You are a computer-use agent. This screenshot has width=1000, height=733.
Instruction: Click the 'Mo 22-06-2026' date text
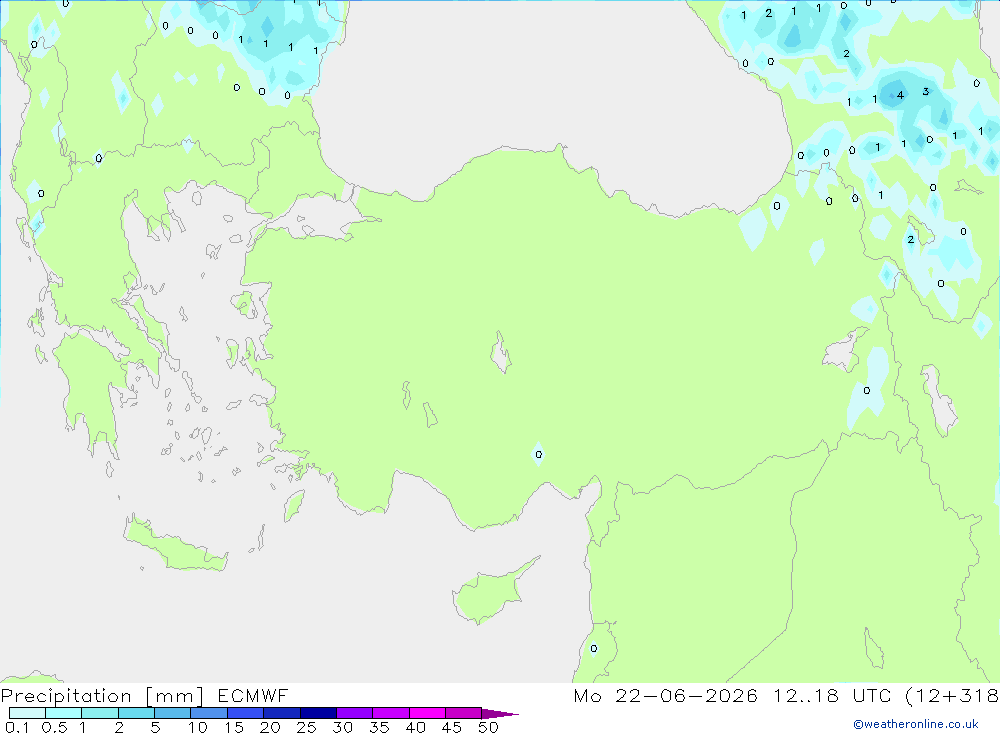click(x=666, y=695)
